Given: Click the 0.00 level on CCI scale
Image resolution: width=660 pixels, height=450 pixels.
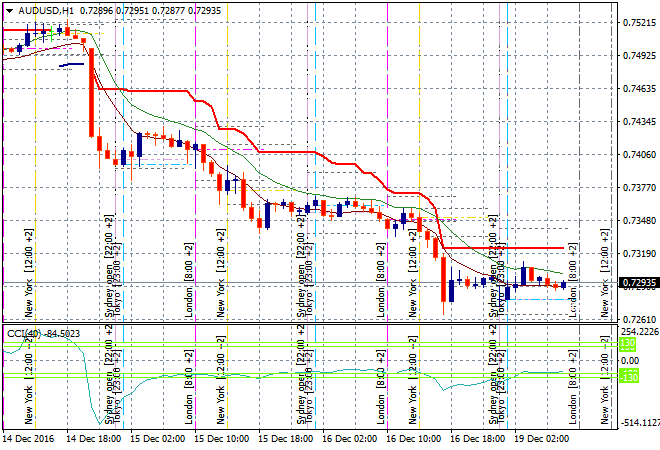Looking at the screenshot, I should pos(630,361).
